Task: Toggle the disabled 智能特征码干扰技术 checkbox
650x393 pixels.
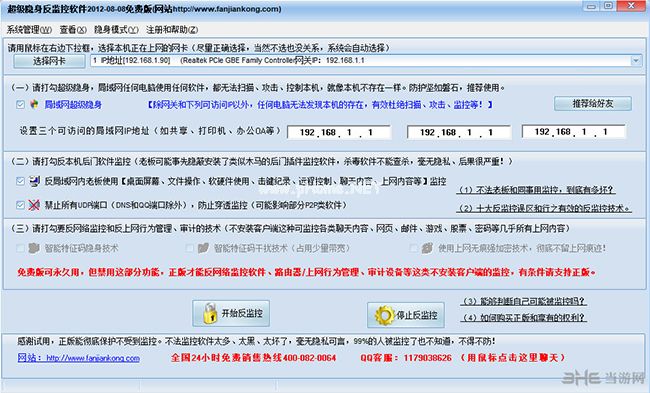Action: (189, 248)
